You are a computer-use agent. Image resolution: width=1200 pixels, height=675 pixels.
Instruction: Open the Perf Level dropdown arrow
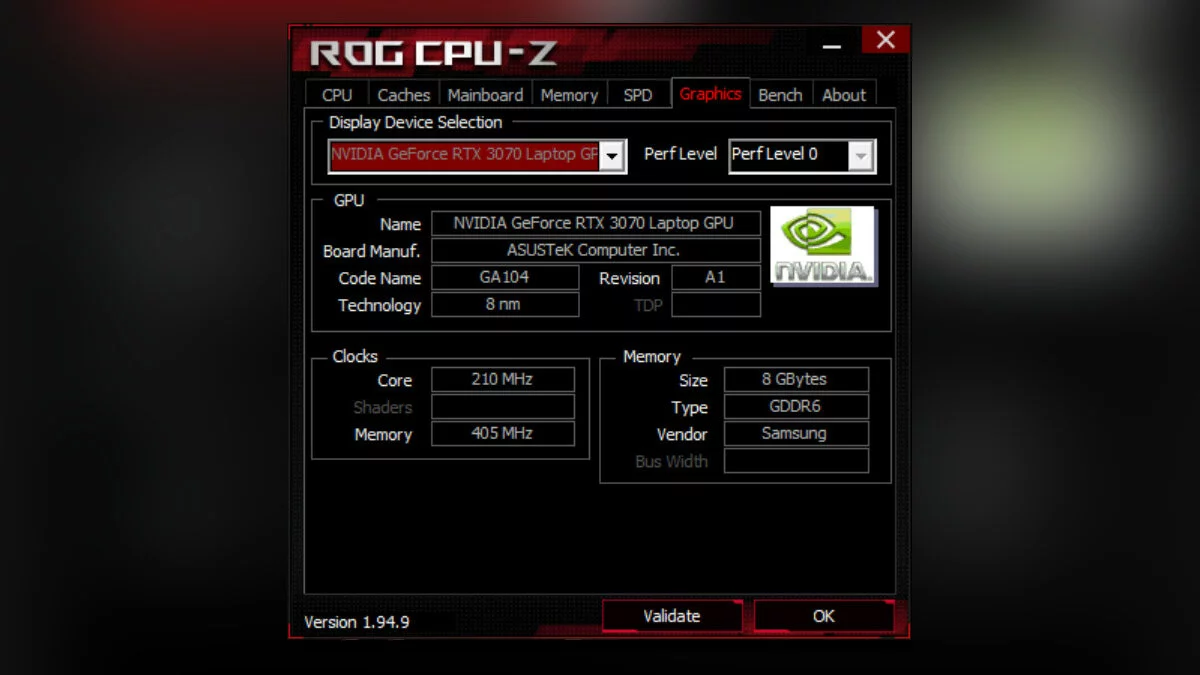861,156
